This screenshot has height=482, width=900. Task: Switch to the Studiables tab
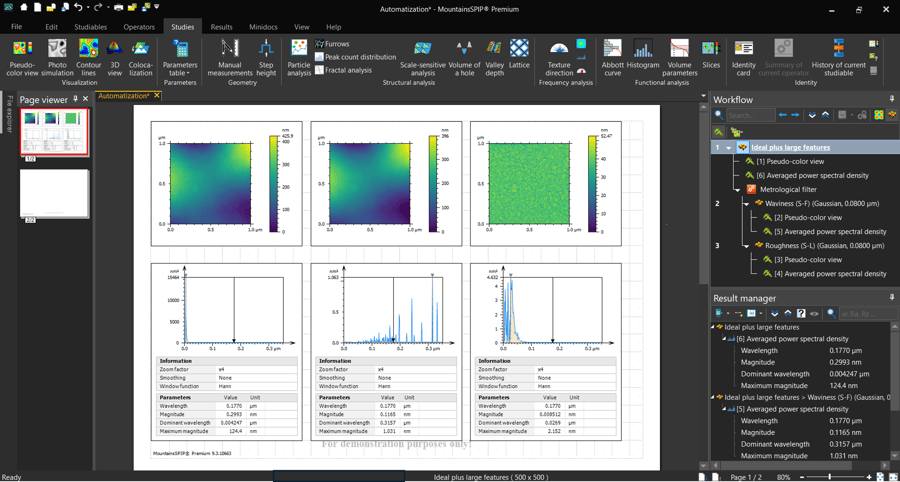coord(90,26)
